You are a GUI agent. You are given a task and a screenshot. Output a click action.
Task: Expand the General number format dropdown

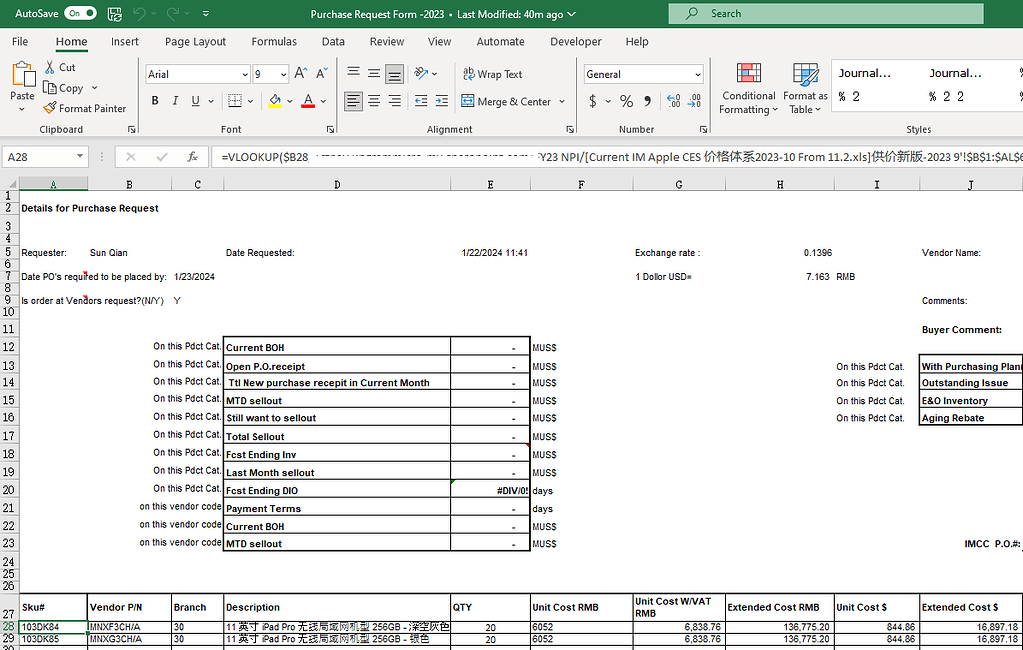point(696,75)
